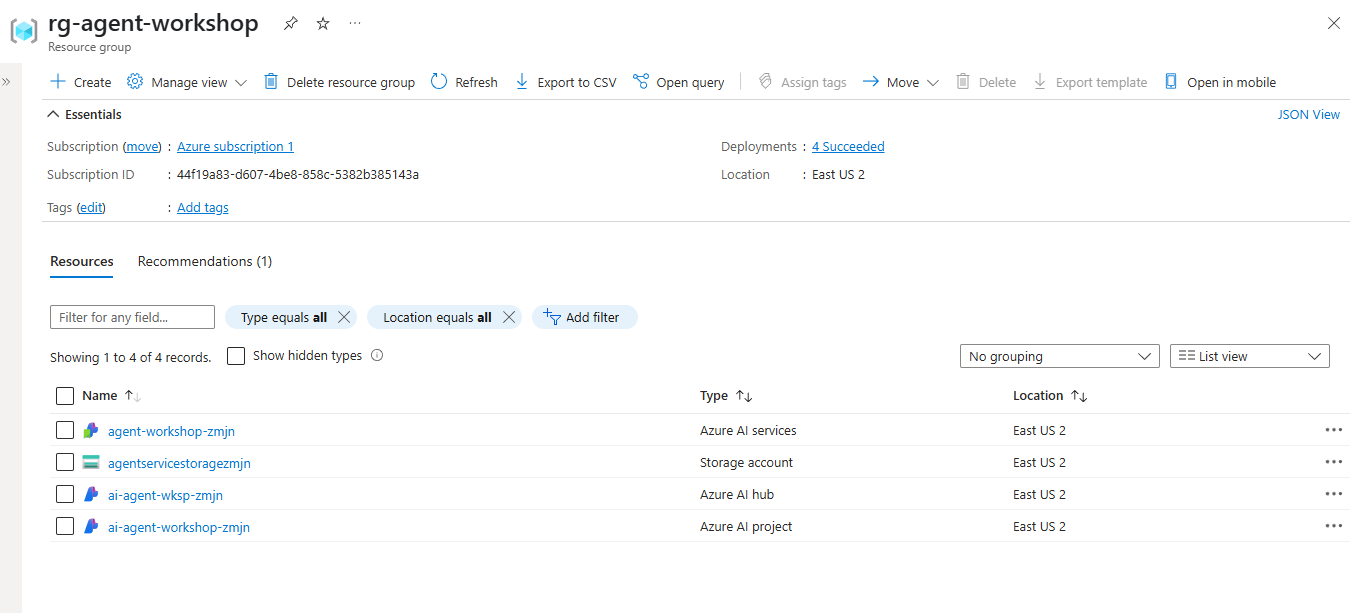This screenshot has height=613, width=1363.
Task: Open the No grouping dropdown
Action: 1059,356
